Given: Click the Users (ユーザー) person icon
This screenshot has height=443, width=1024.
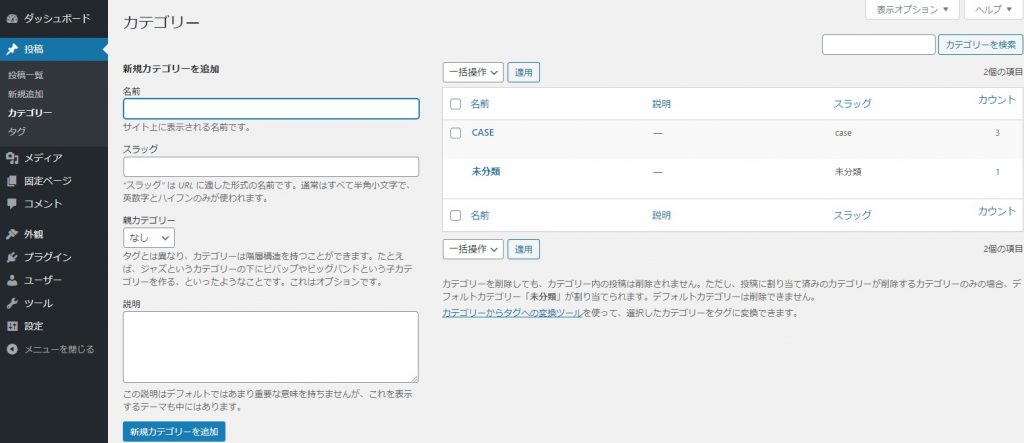Looking at the screenshot, I should click(12, 280).
